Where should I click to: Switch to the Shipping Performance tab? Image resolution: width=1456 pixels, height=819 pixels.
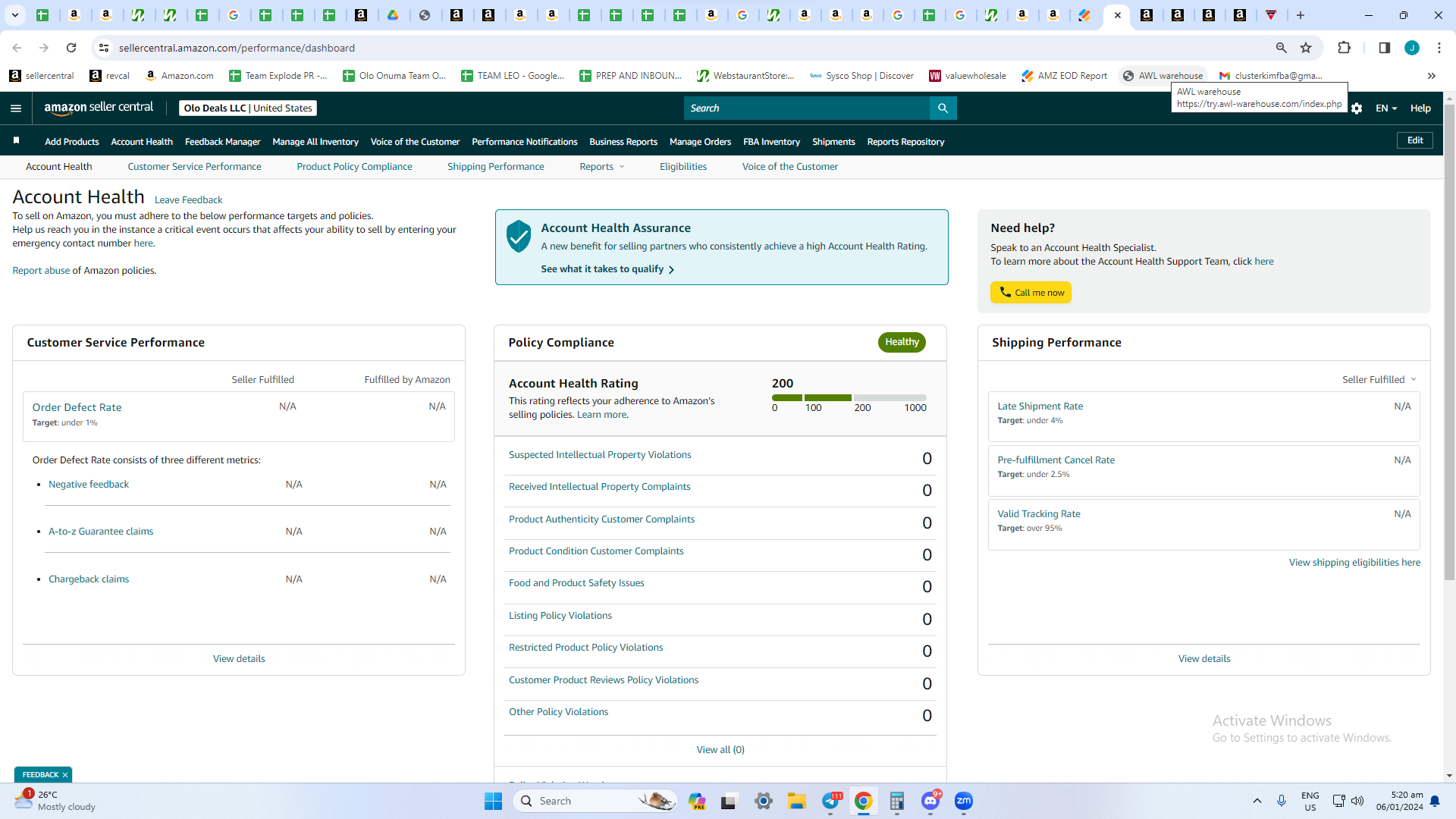coord(495,167)
